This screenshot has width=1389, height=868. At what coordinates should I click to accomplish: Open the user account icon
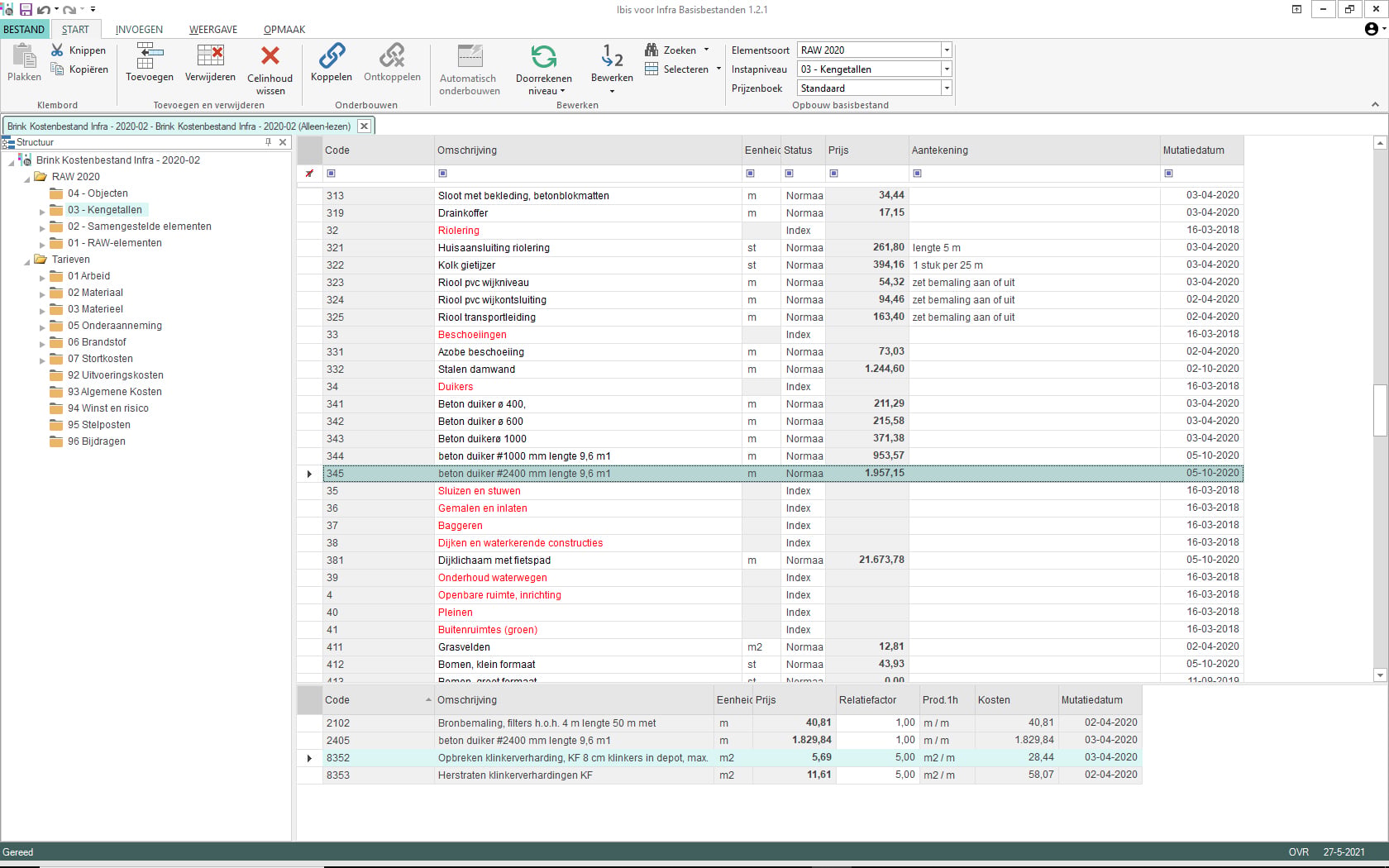(x=1372, y=29)
